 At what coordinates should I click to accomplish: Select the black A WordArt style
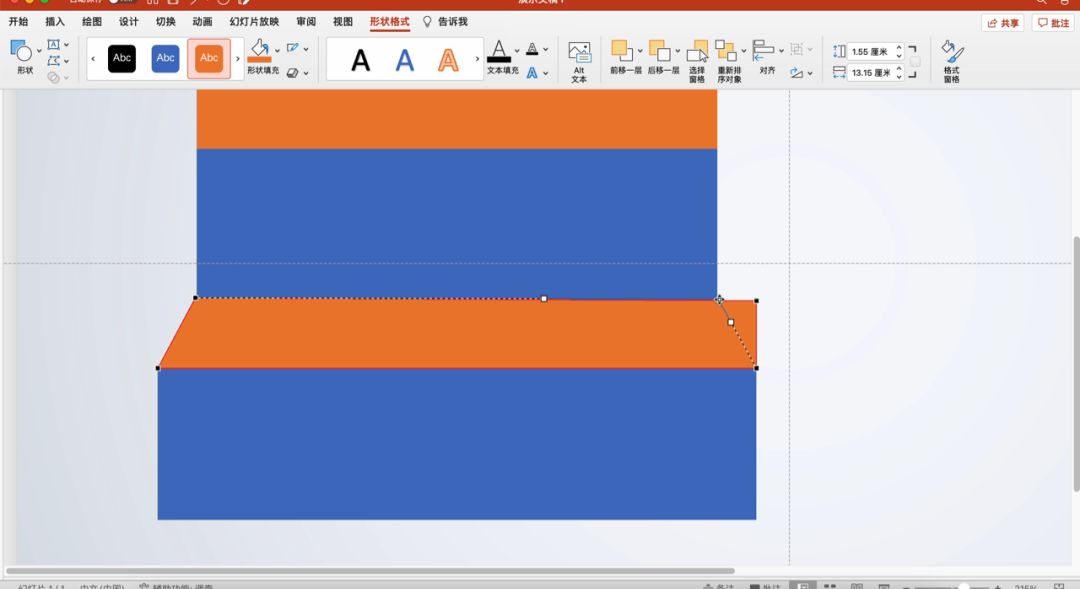pyautogui.click(x=360, y=61)
